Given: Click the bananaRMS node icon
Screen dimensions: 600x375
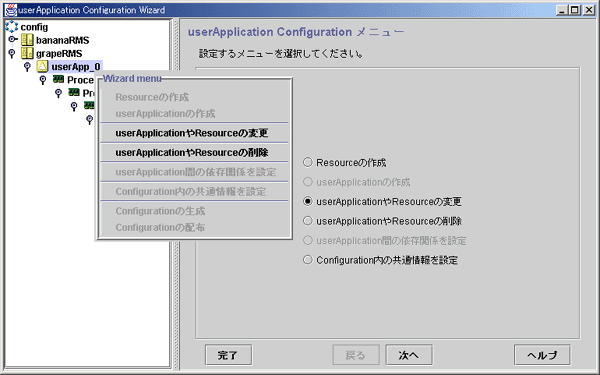Looking at the screenshot, I should [27, 40].
